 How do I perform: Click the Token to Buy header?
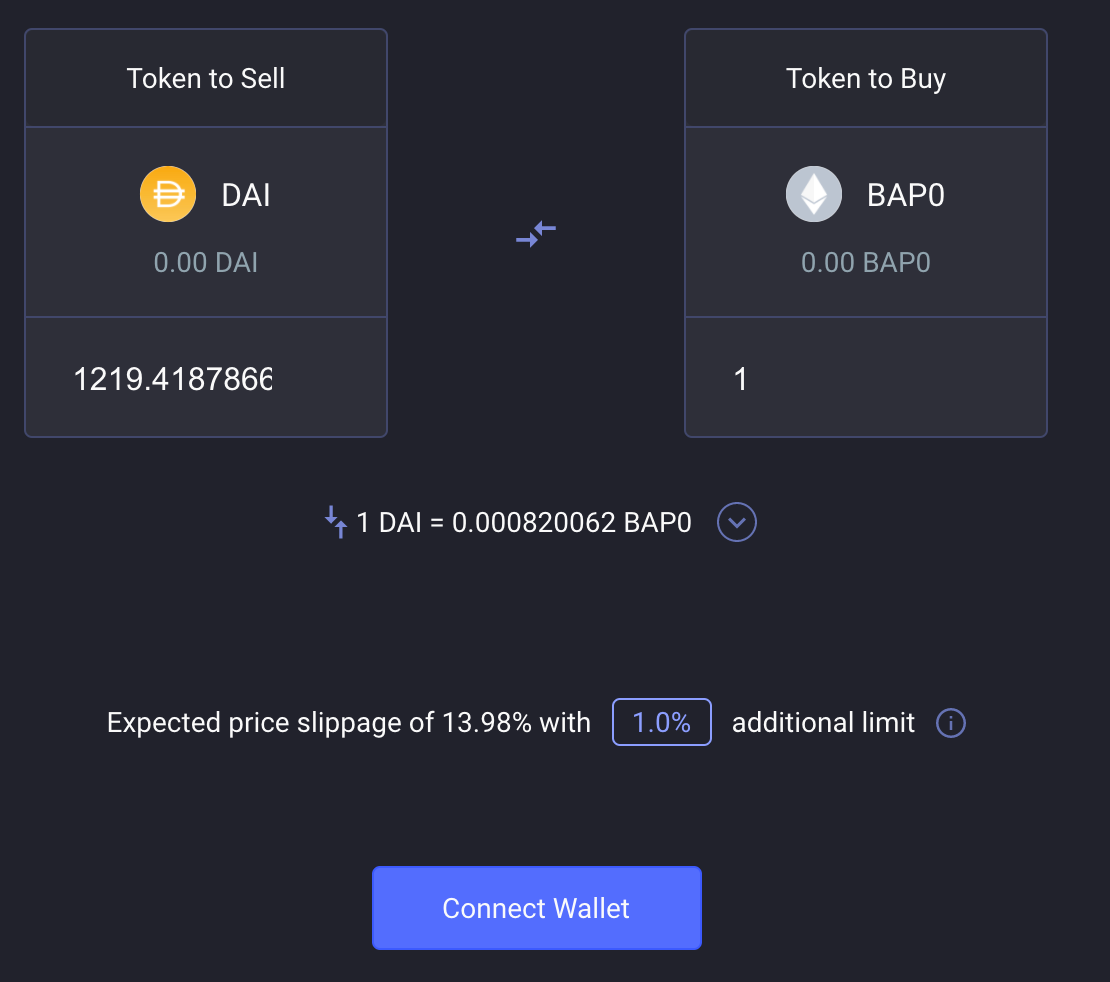[866, 79]
